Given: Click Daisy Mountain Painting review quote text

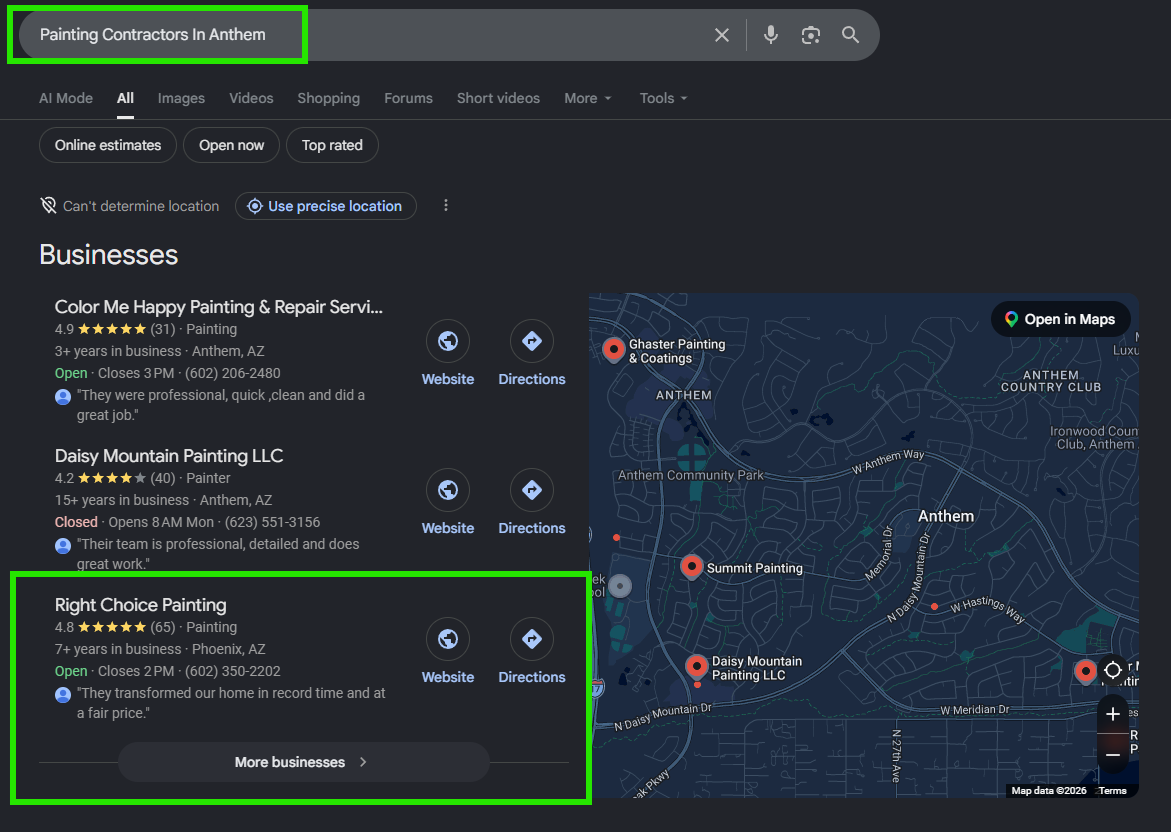Looking at the screenshot, I should click(218, 554).
